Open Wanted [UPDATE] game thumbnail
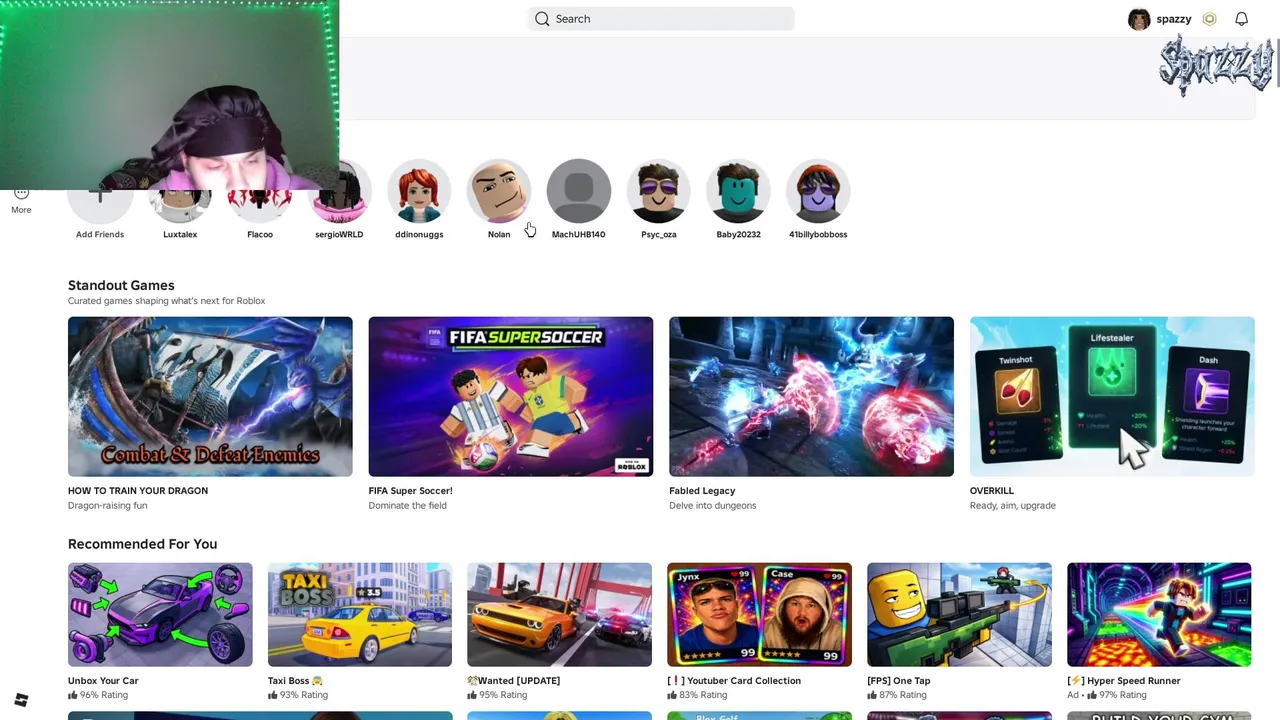Screen dimensions: 1280x720 (559, 614)
